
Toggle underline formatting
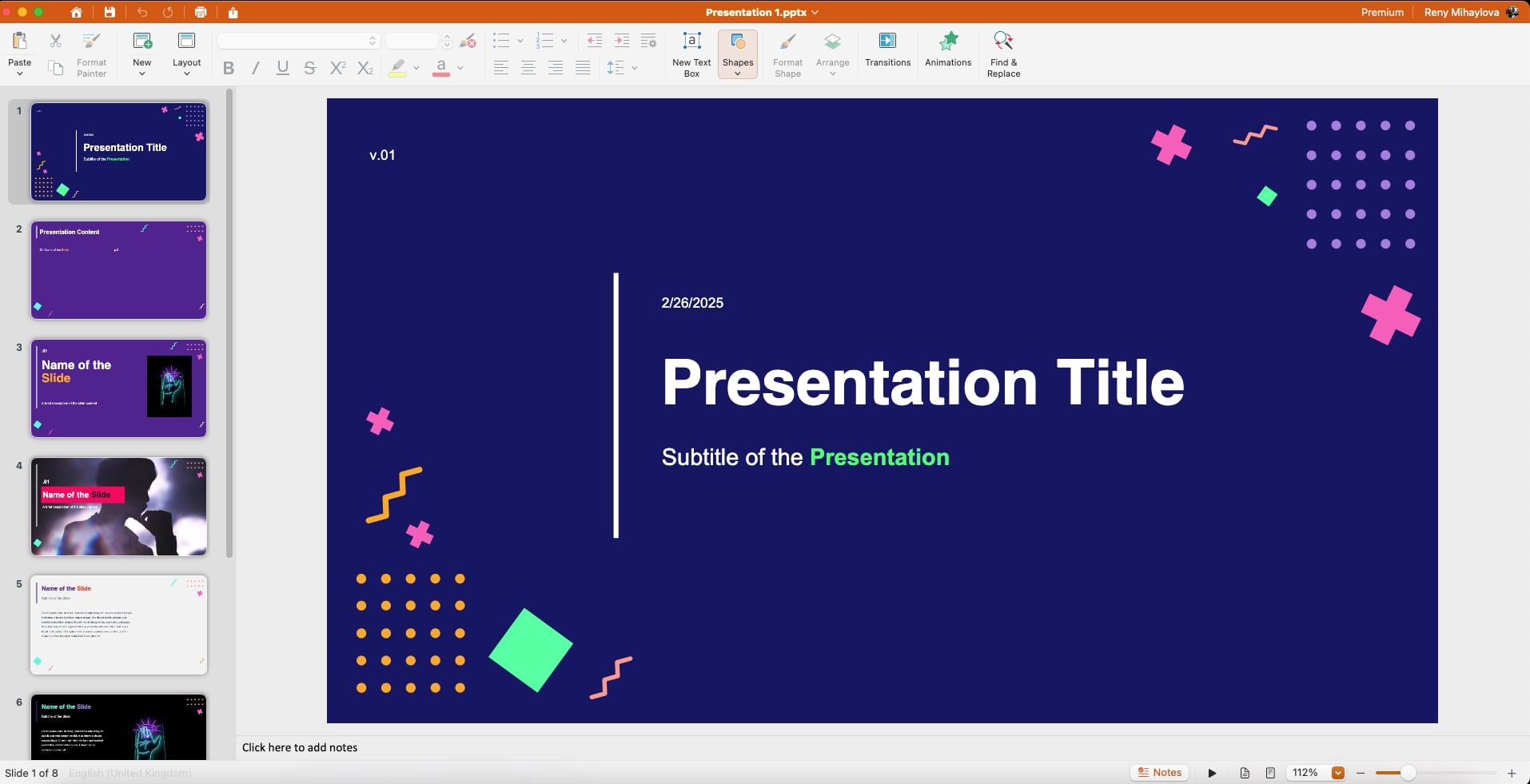(x=282, y=68)
